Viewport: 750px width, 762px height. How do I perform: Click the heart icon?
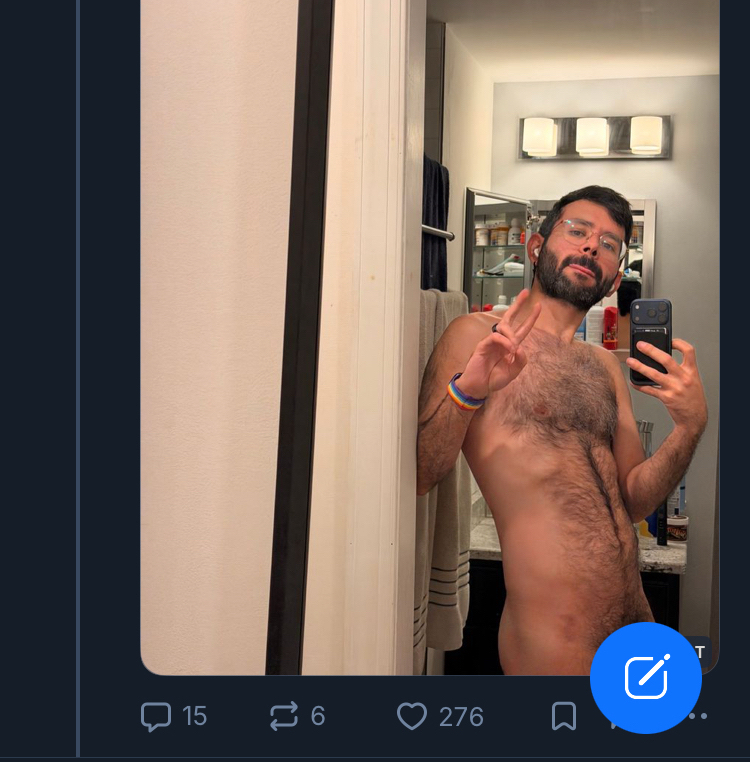click(x=412, y=716)
